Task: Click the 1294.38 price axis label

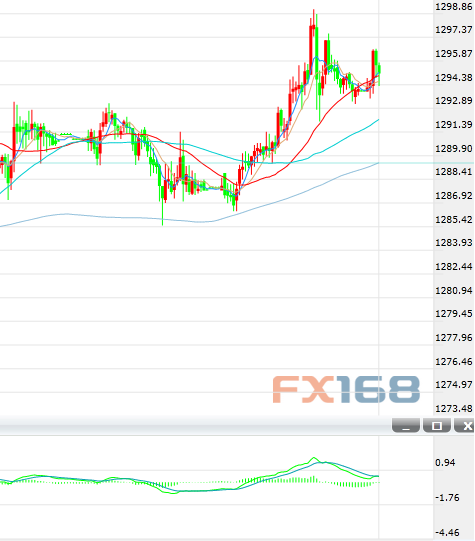Action: 453,77
